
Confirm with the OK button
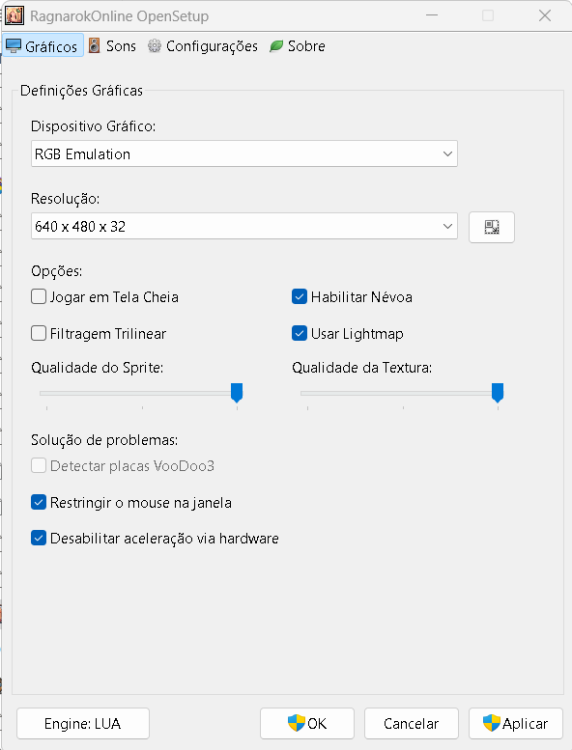point(307,724)
